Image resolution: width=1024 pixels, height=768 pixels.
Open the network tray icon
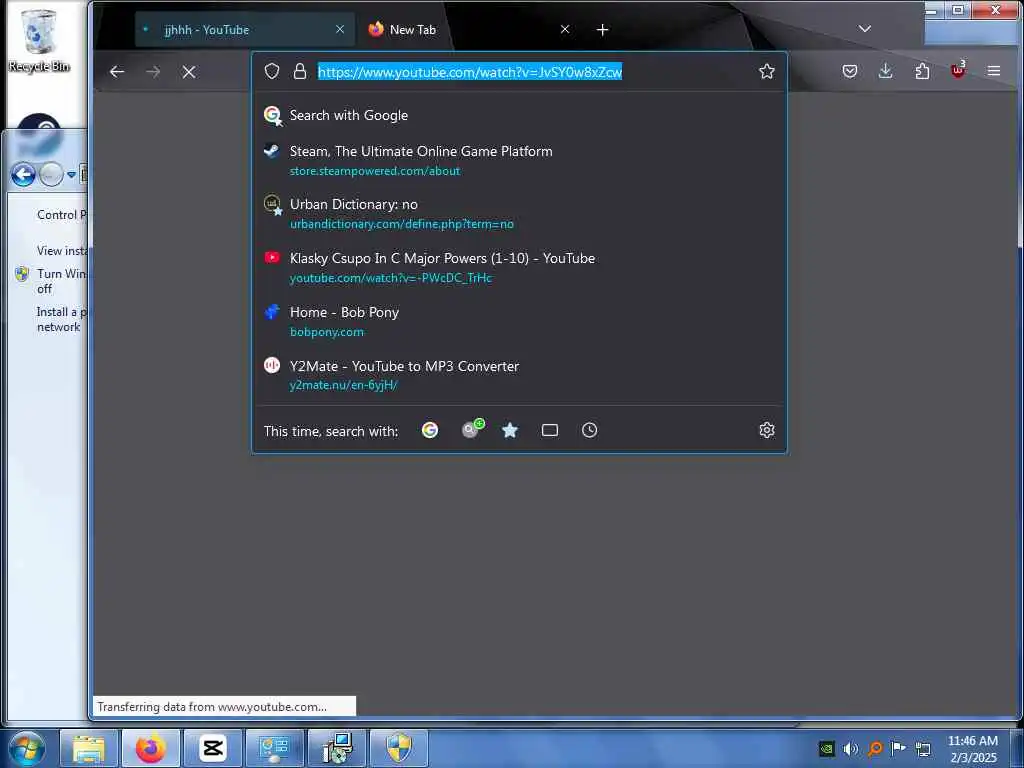[923, 748]
